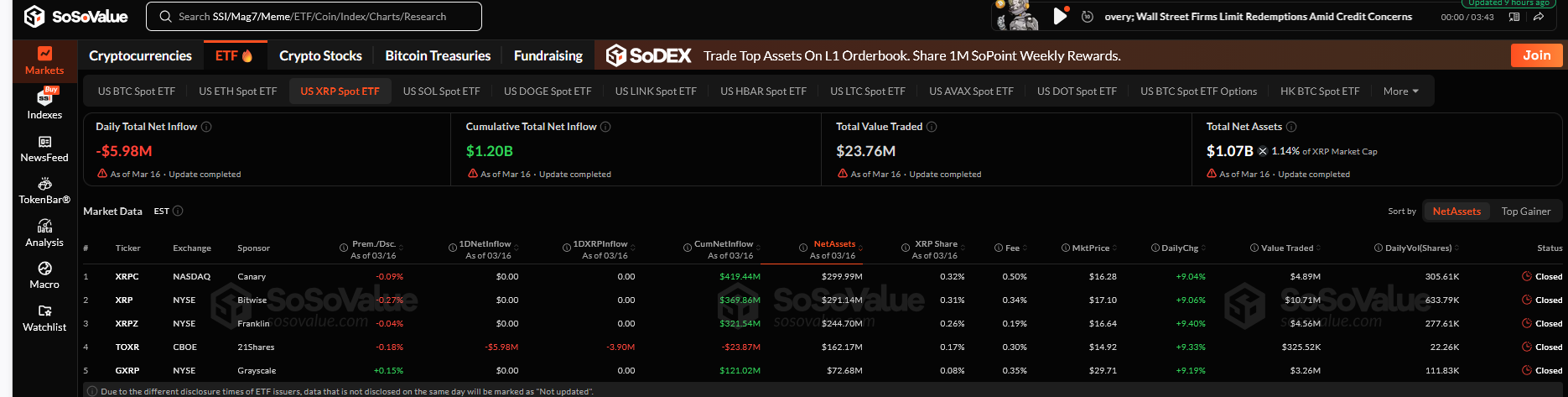1568x397 pixels.
Task: Open Indexes in the left sidebar
Action: point(44,105)
